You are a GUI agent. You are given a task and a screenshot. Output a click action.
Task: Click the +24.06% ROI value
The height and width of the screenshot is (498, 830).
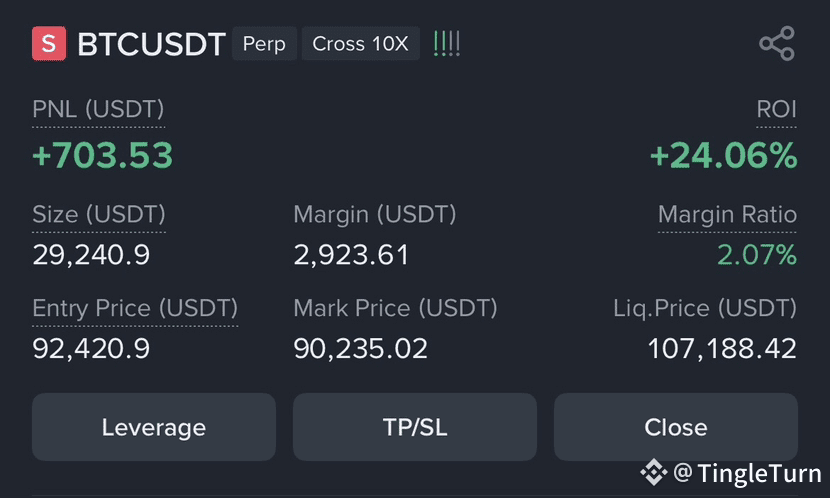724,156
